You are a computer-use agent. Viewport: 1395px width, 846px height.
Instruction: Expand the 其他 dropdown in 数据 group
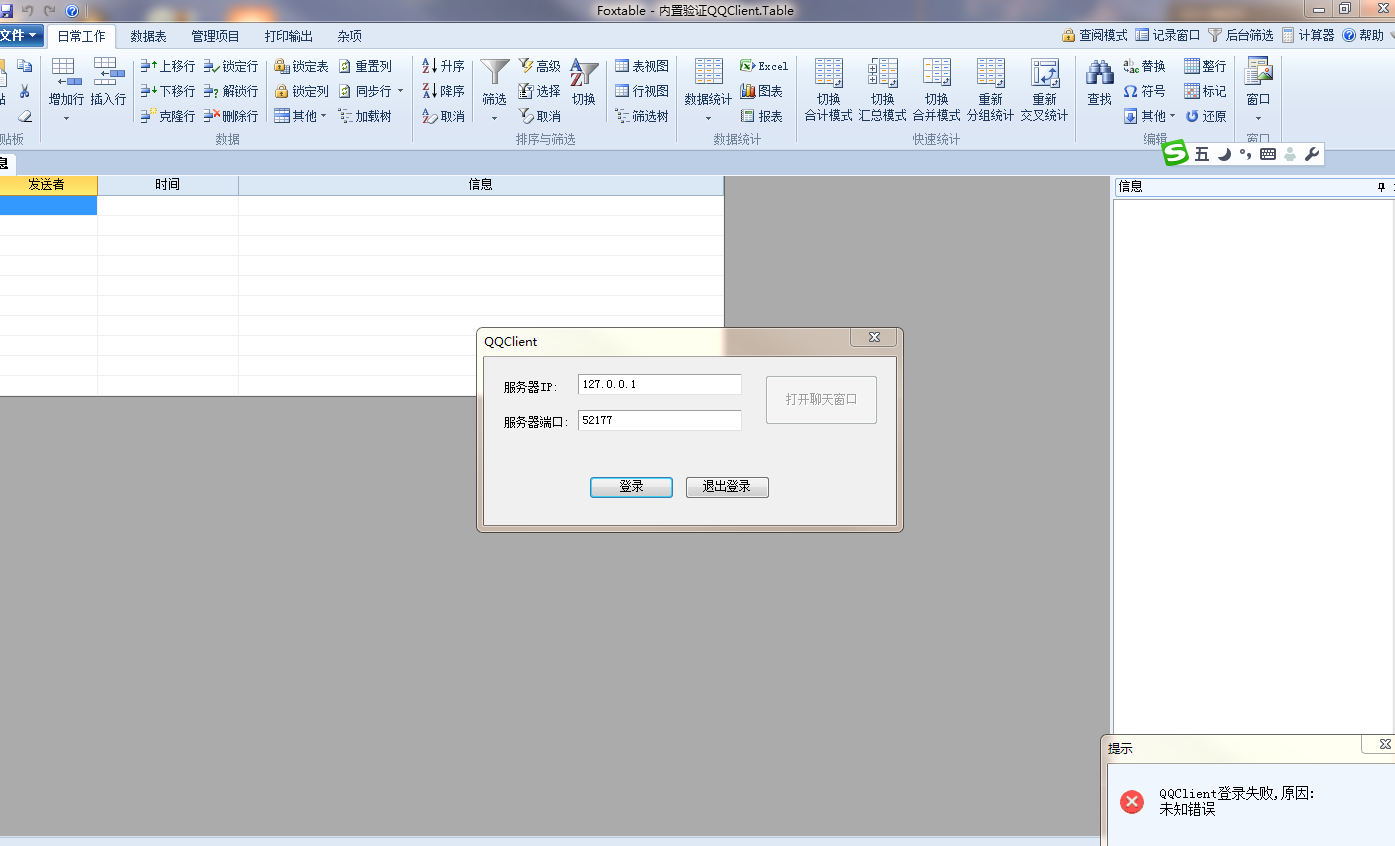coord(323,116)
